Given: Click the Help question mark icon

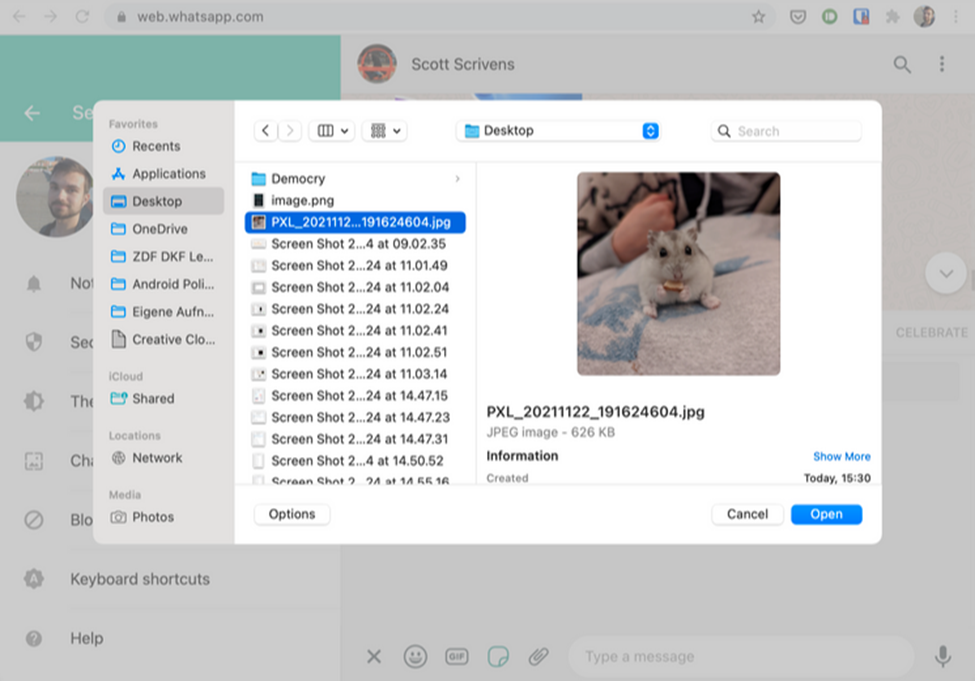Looking at the screenshot, I should (x=34, y=638).
